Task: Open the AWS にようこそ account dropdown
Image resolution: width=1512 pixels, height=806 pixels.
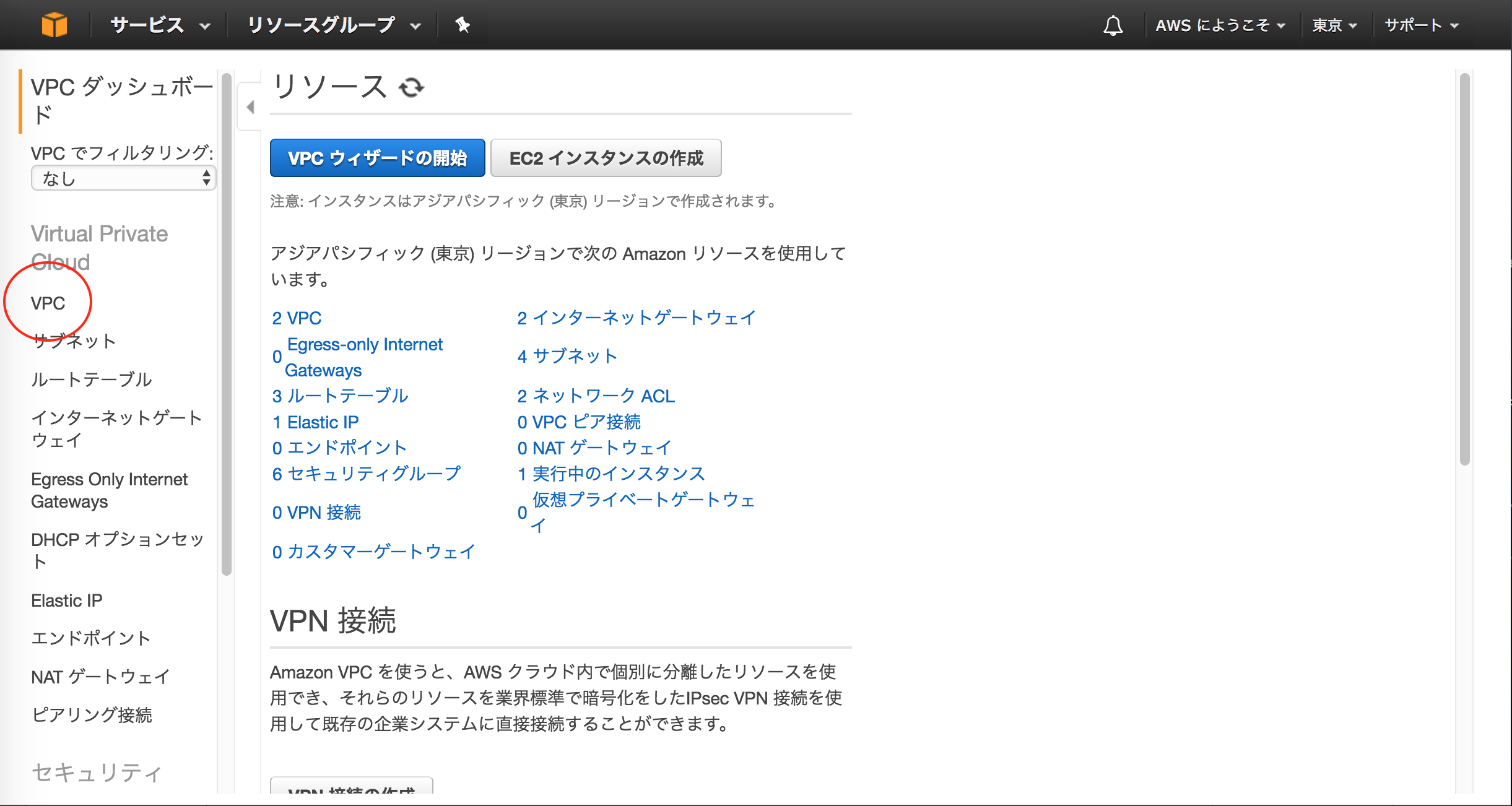Action: [x=1220, y=25]
